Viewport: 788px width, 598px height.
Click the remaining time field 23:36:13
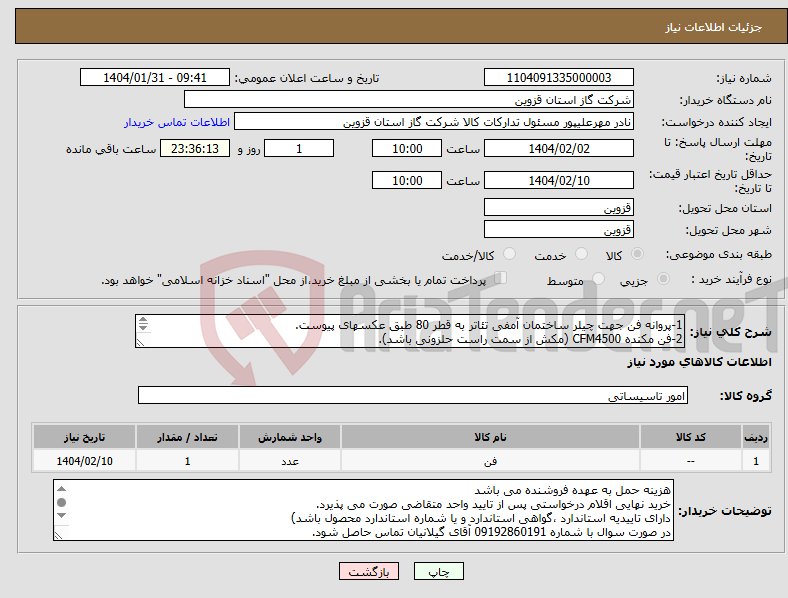tap(195, 148)
